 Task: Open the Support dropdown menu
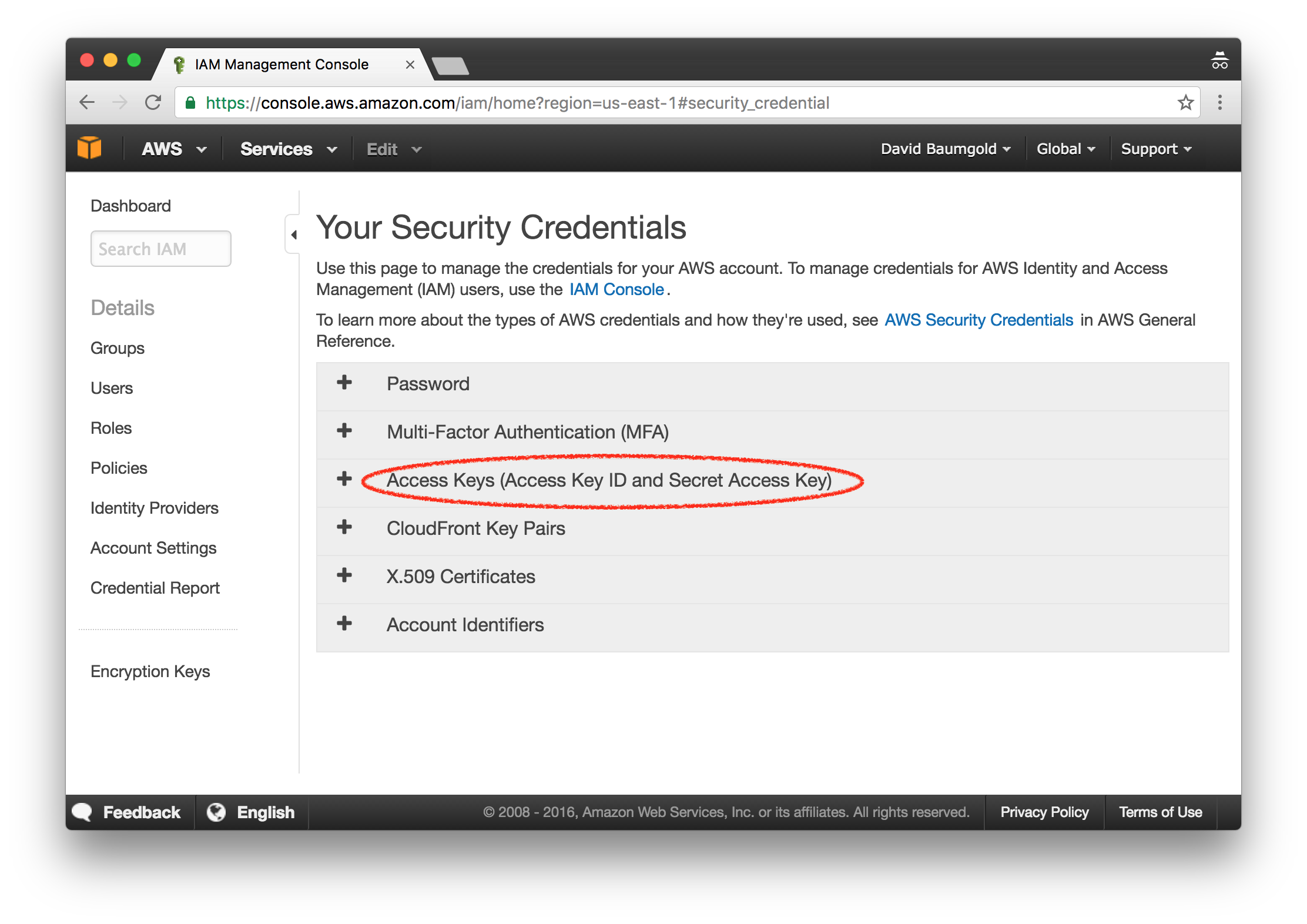(1156, 149)
